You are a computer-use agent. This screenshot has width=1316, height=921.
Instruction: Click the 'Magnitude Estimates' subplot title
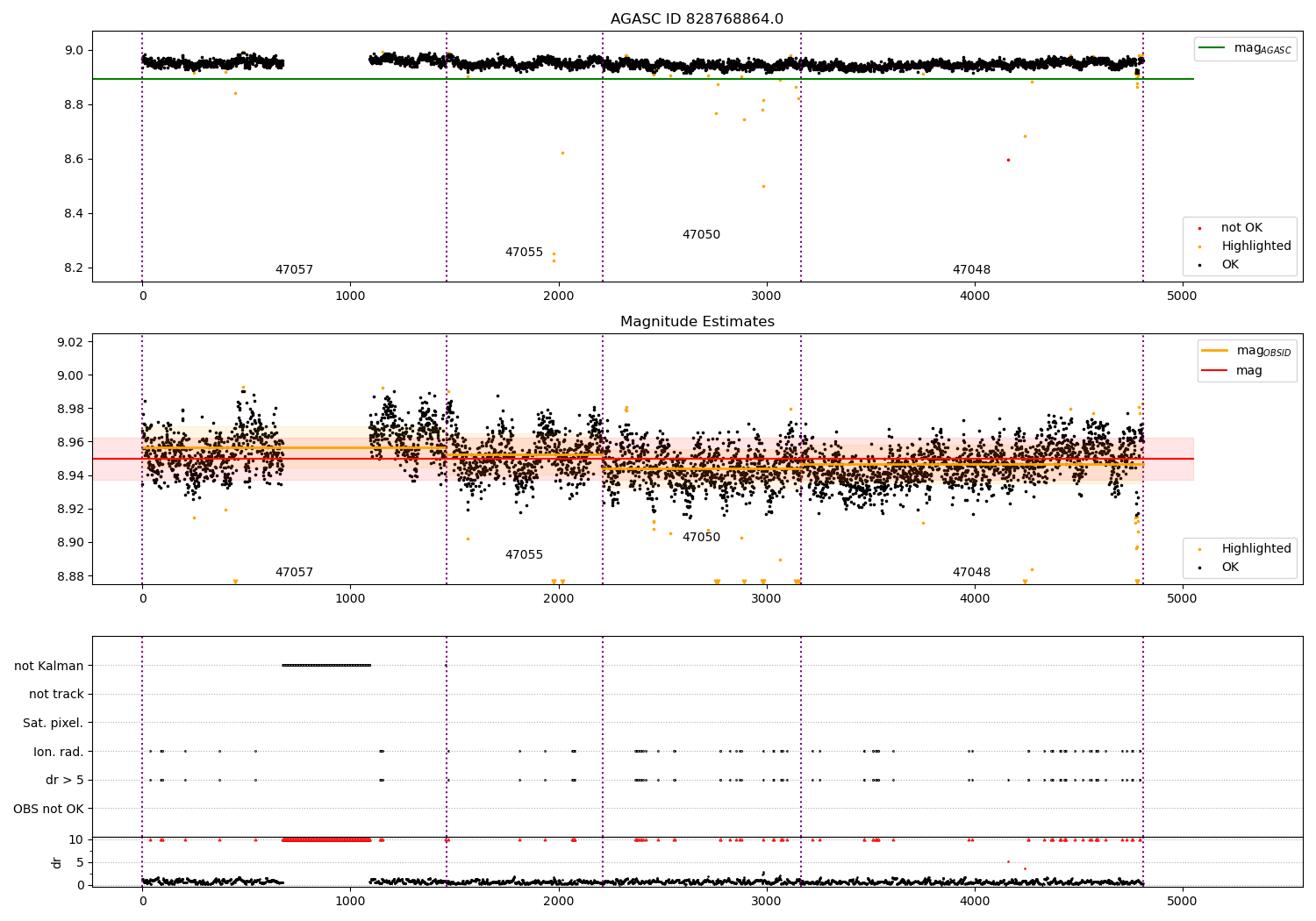[697, 322]
